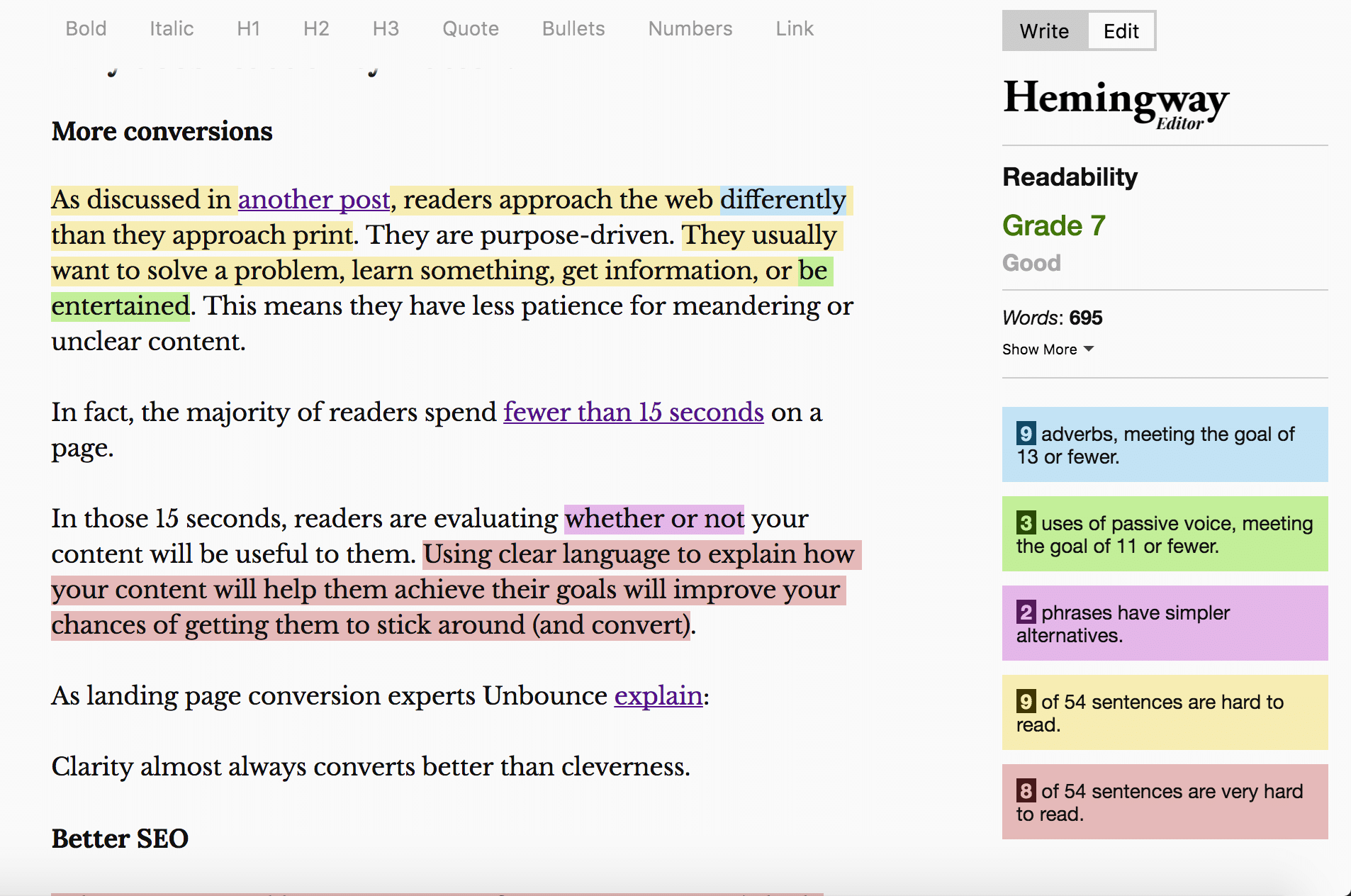Select the purple simpler alternatives panel
The height and width of the screenshot is (896, 1351).
[x=1165, y=623]
